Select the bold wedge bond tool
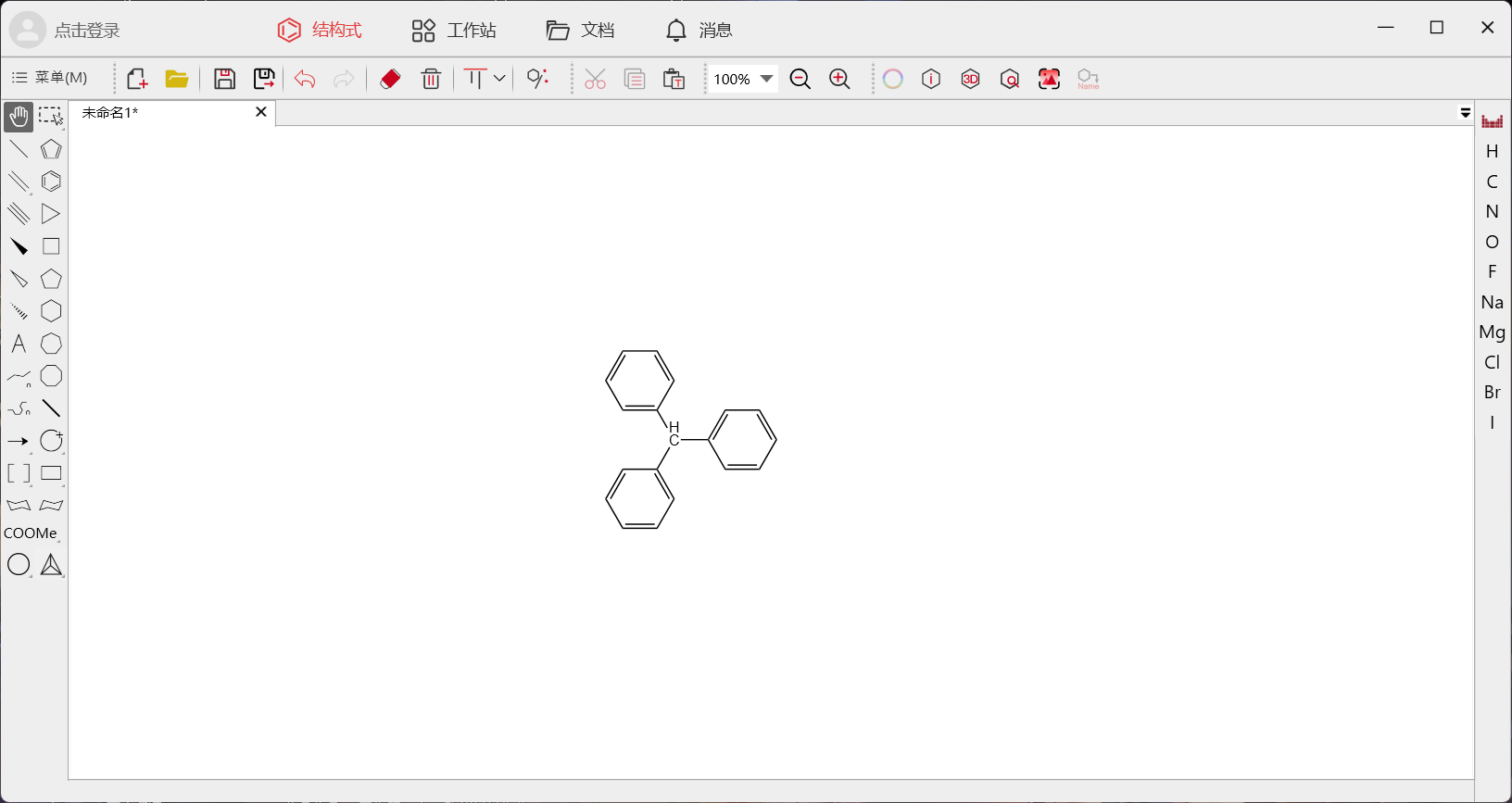1512x803 pixels. click(x=19, y=246)
